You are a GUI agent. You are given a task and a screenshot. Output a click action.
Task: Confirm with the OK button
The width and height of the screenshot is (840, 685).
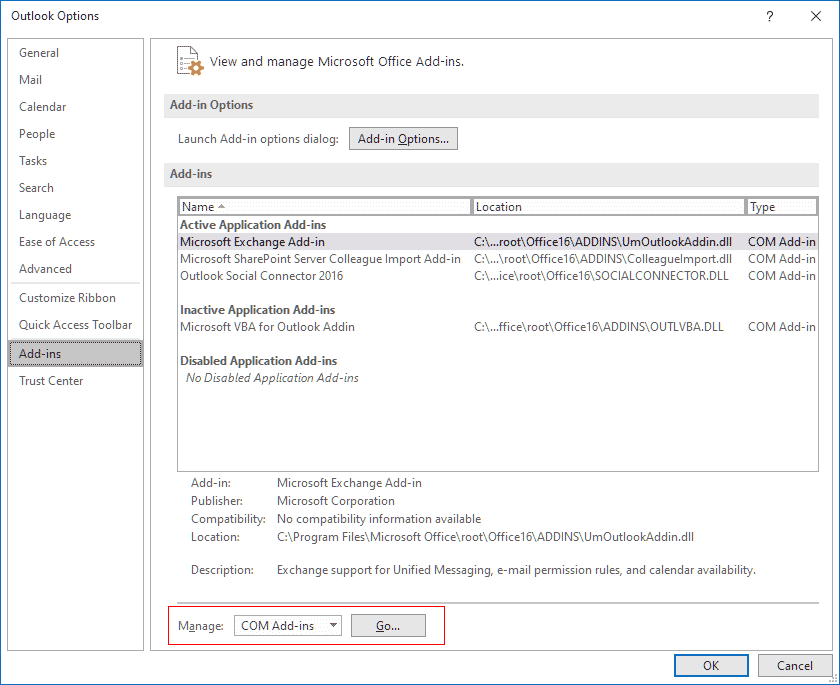coord(711,665)
